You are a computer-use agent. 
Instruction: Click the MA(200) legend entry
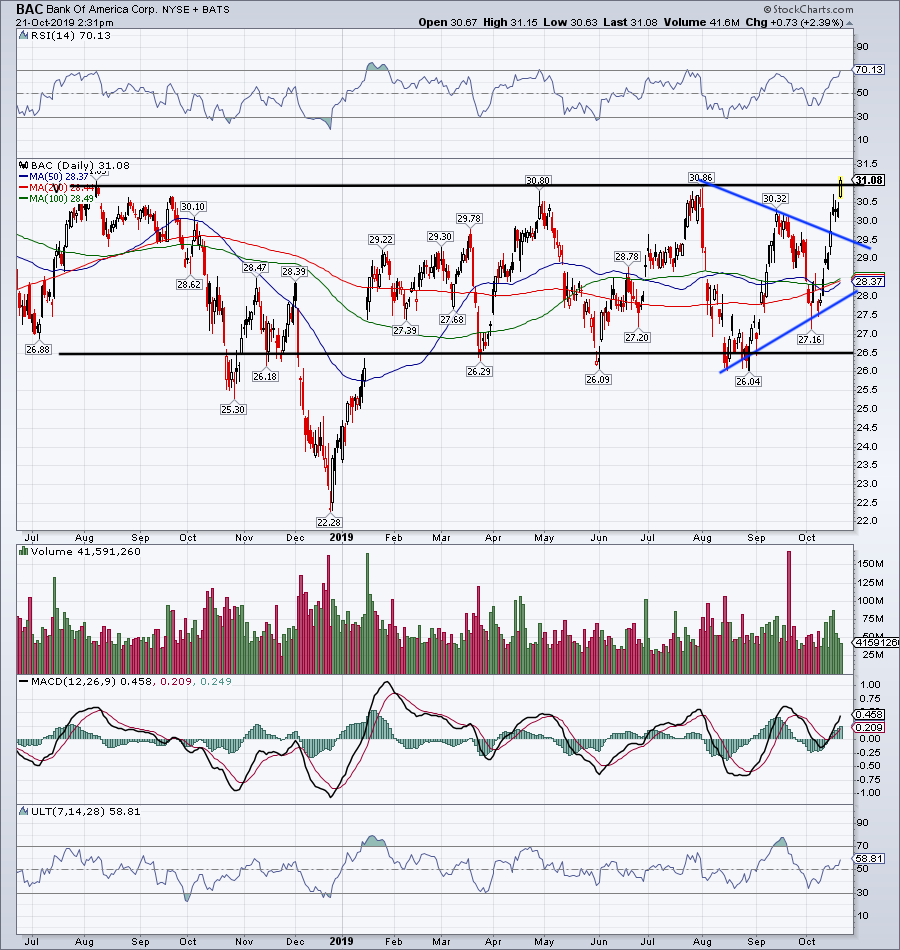57,187
